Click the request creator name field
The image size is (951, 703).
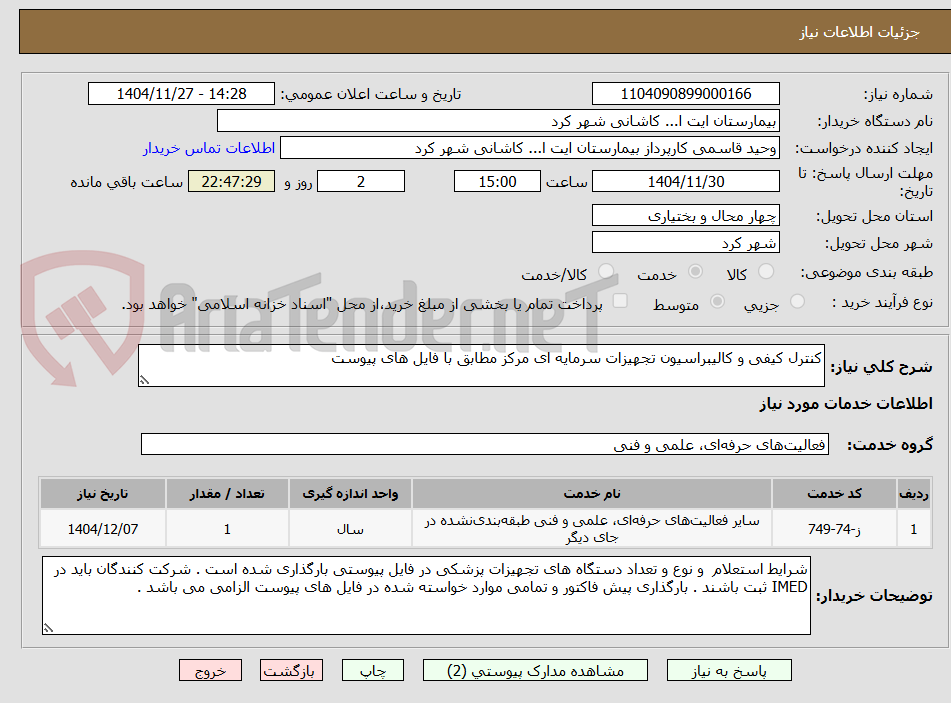click(x=529, y=149)
